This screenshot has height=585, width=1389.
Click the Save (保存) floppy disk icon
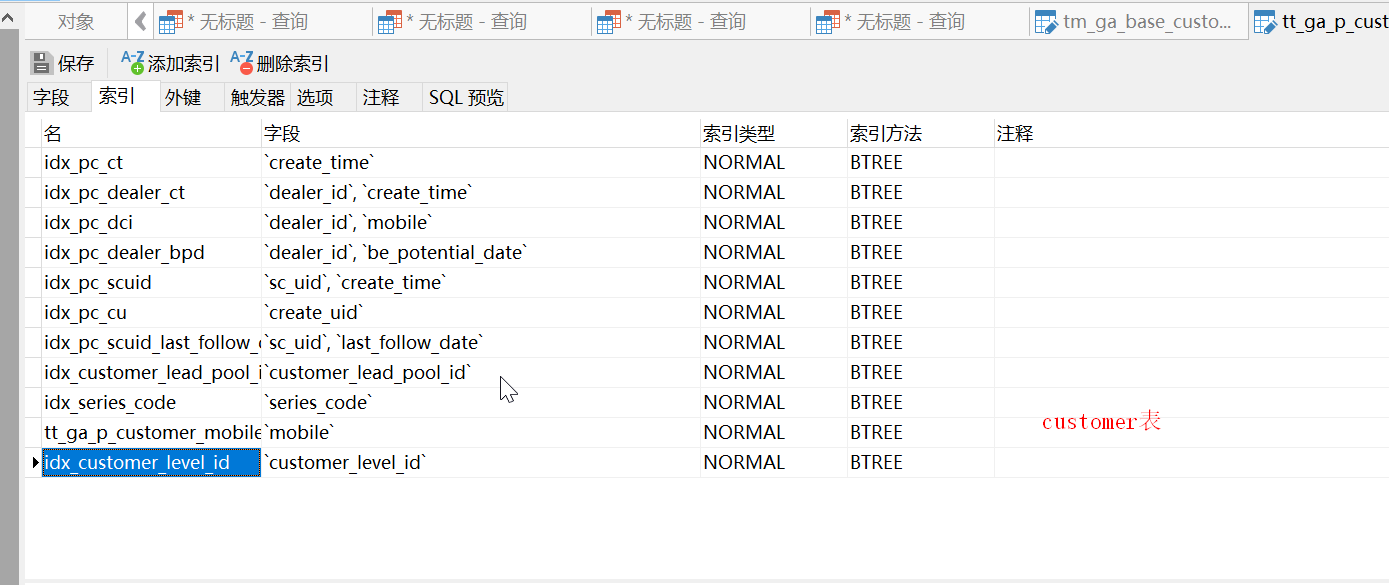click(42, 64)
